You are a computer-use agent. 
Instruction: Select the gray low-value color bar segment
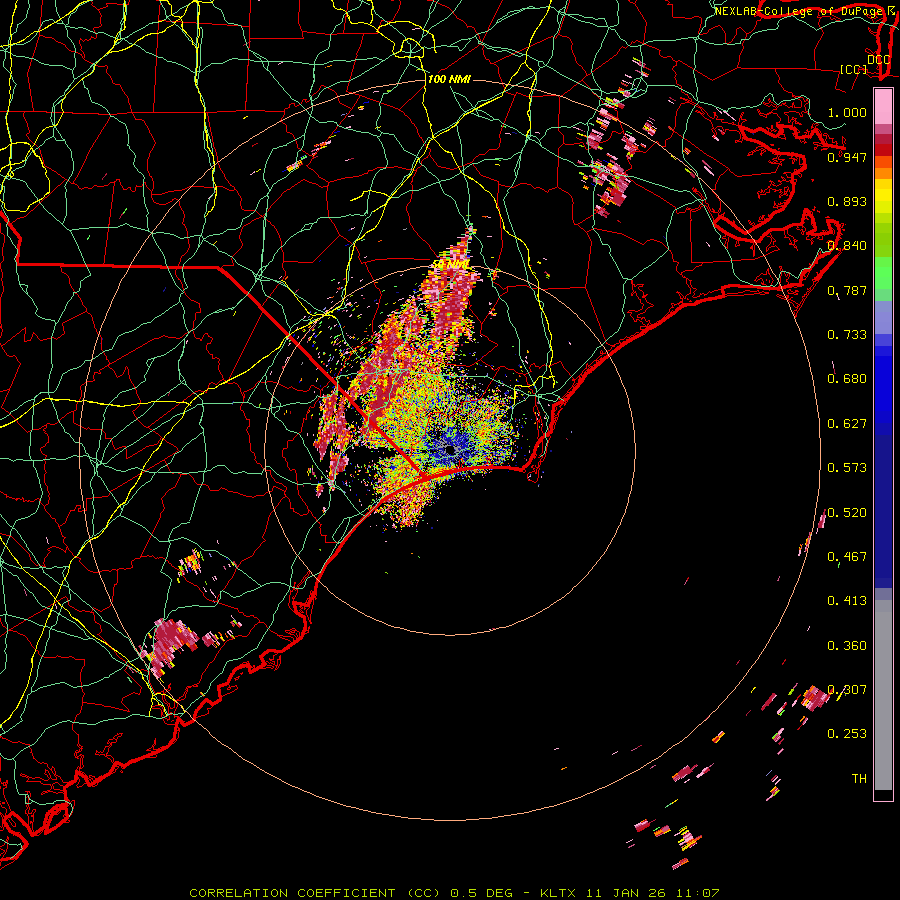pyautogui.click(x=883, y=695)
